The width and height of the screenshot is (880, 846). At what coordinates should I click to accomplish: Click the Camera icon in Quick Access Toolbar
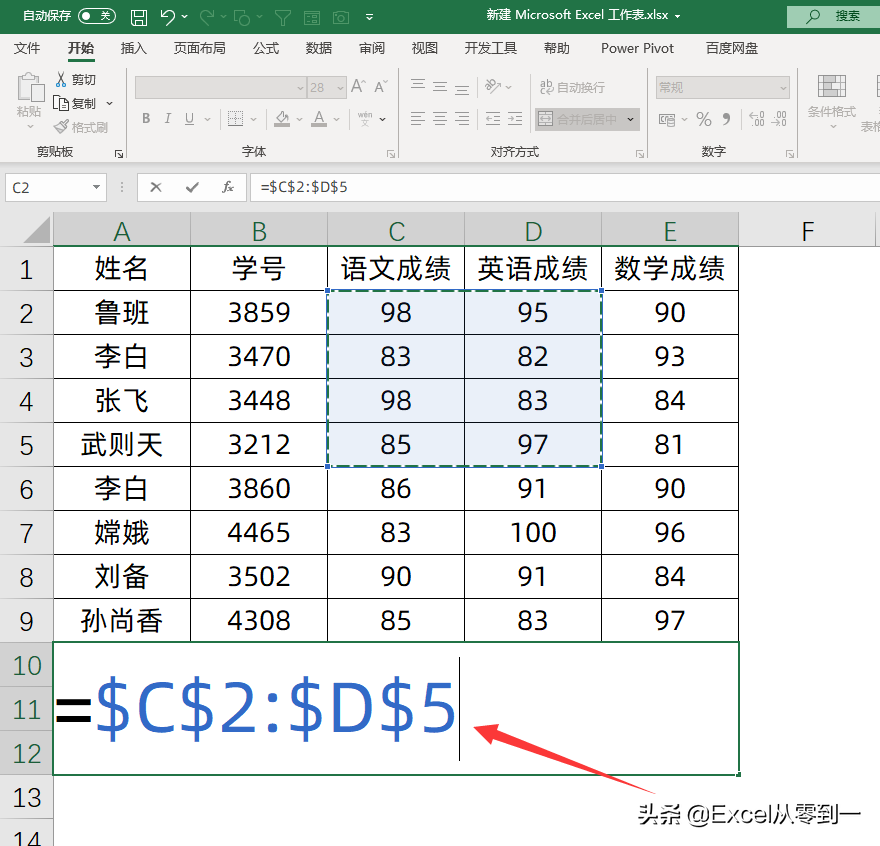340,16
